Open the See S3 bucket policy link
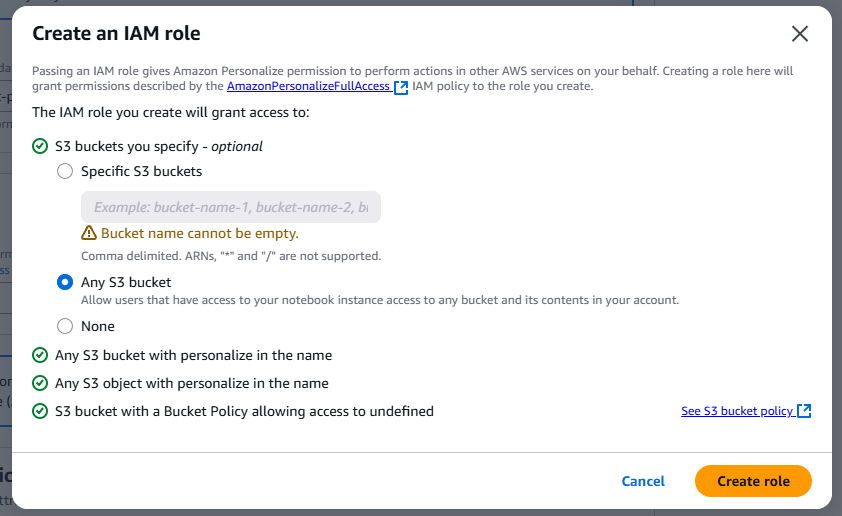Viewport: 842px width, 516px height. 737,411
